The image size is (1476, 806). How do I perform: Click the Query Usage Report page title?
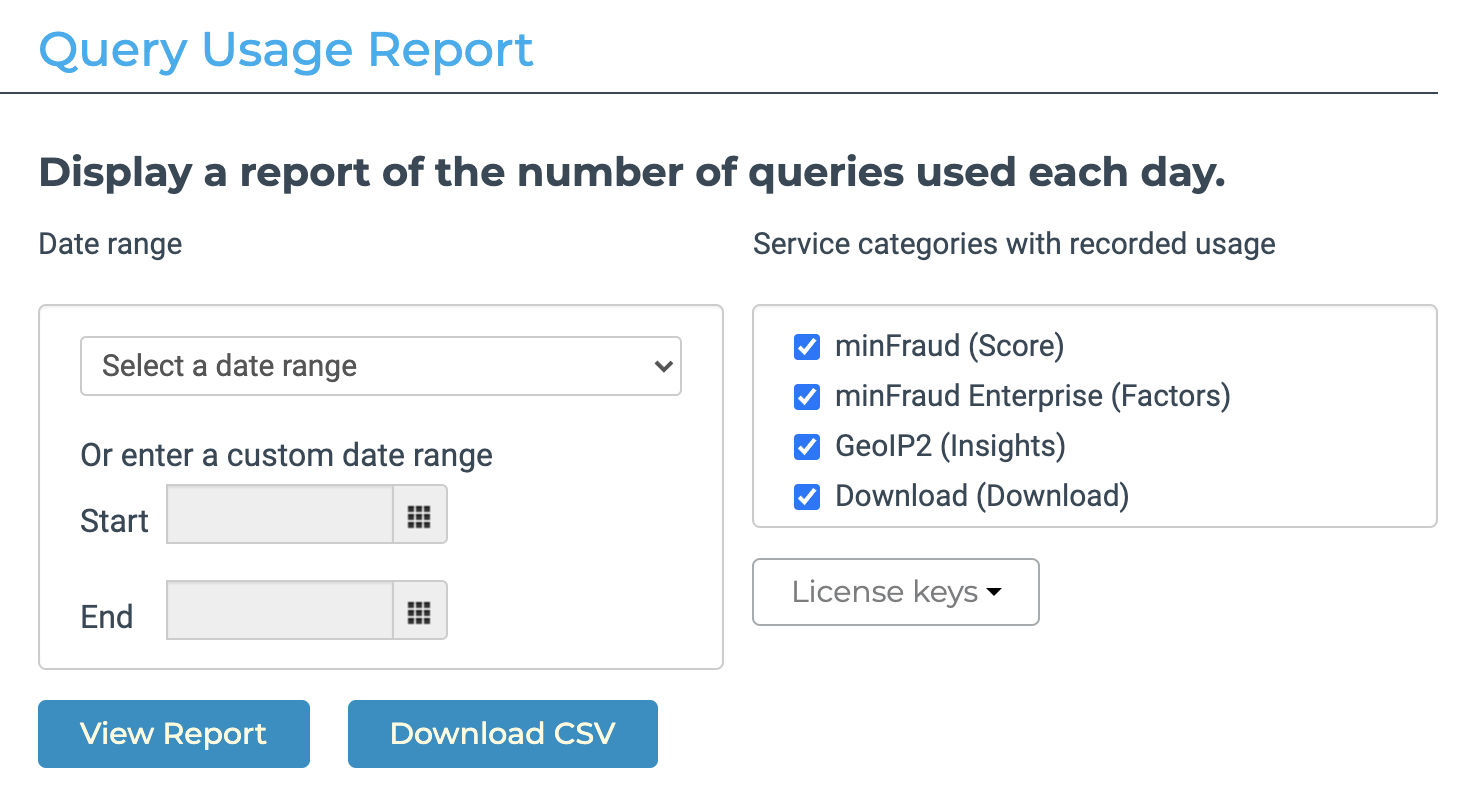(286, 50)
